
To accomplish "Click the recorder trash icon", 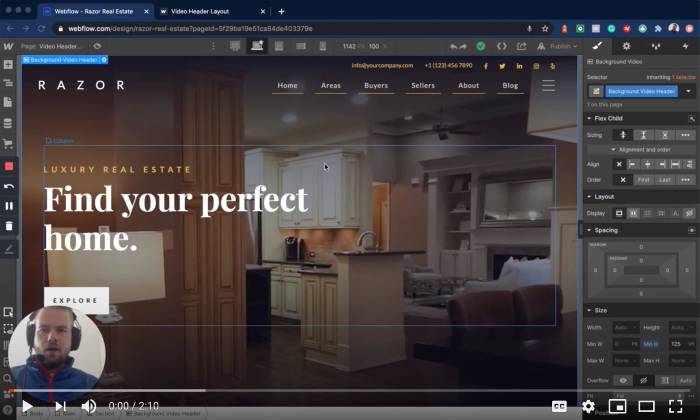I will tap(8, 226).
